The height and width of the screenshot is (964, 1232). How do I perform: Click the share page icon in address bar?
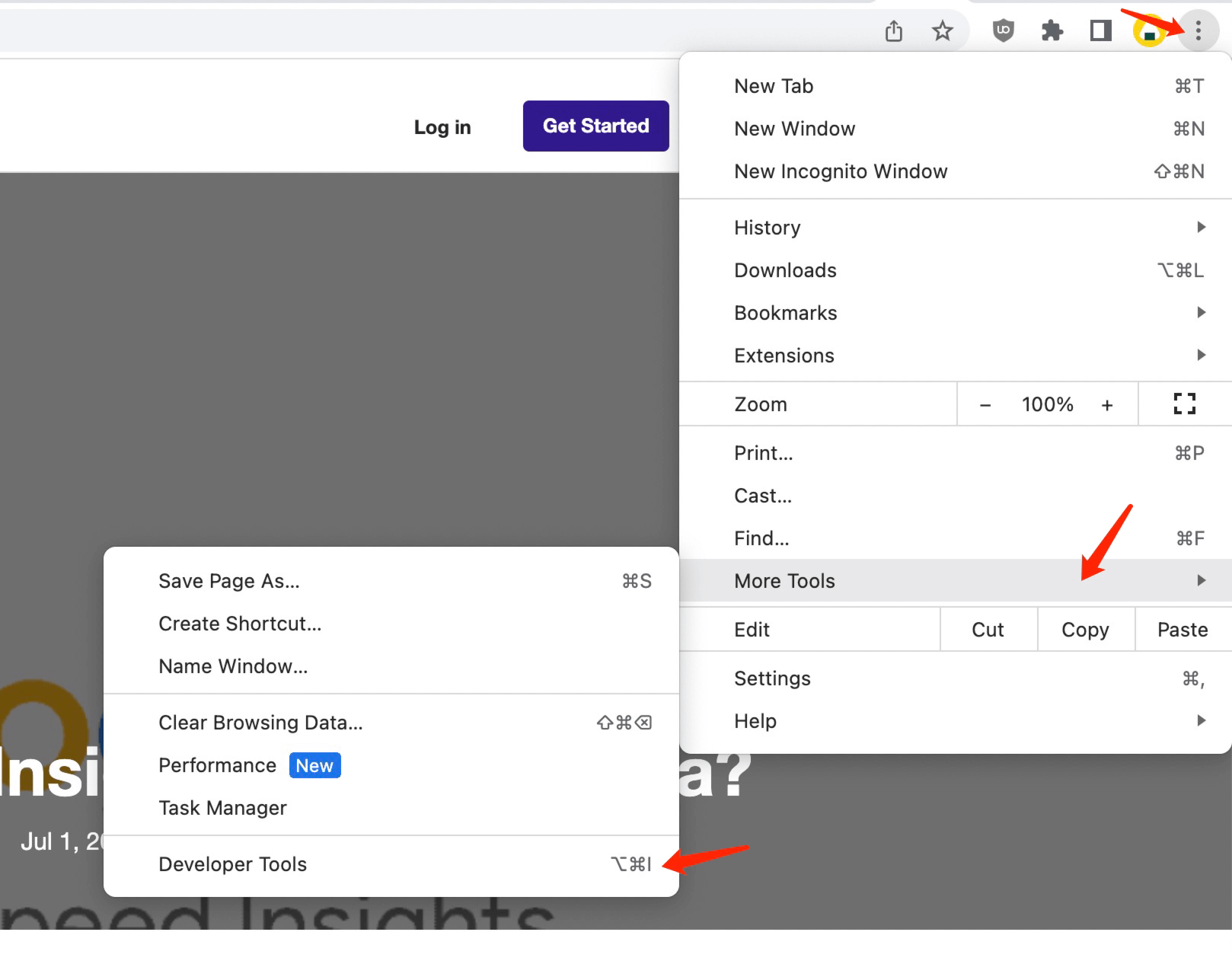[x=894, y=31]
